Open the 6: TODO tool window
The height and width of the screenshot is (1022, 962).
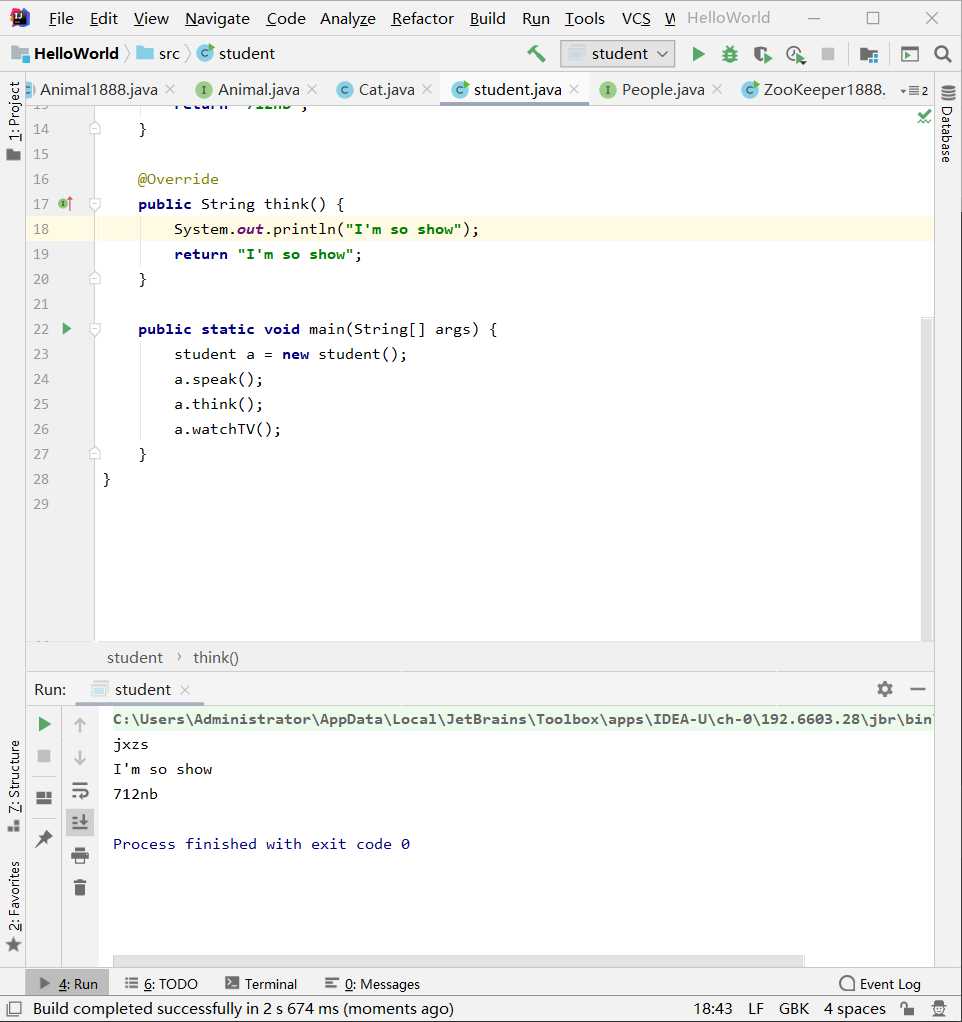coord(161,984)
